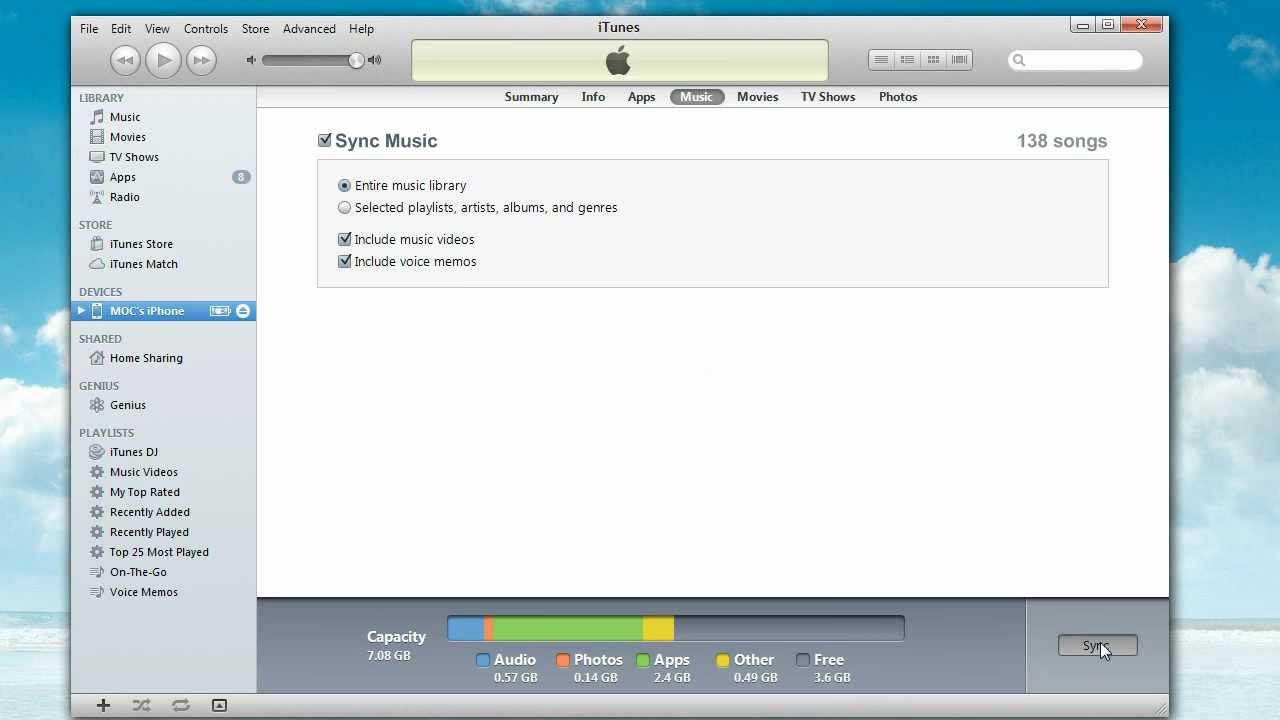Toggle the shuffle icon in bottom bar
The width and height of the screenshot is (1280, 720).
(141, 705)
